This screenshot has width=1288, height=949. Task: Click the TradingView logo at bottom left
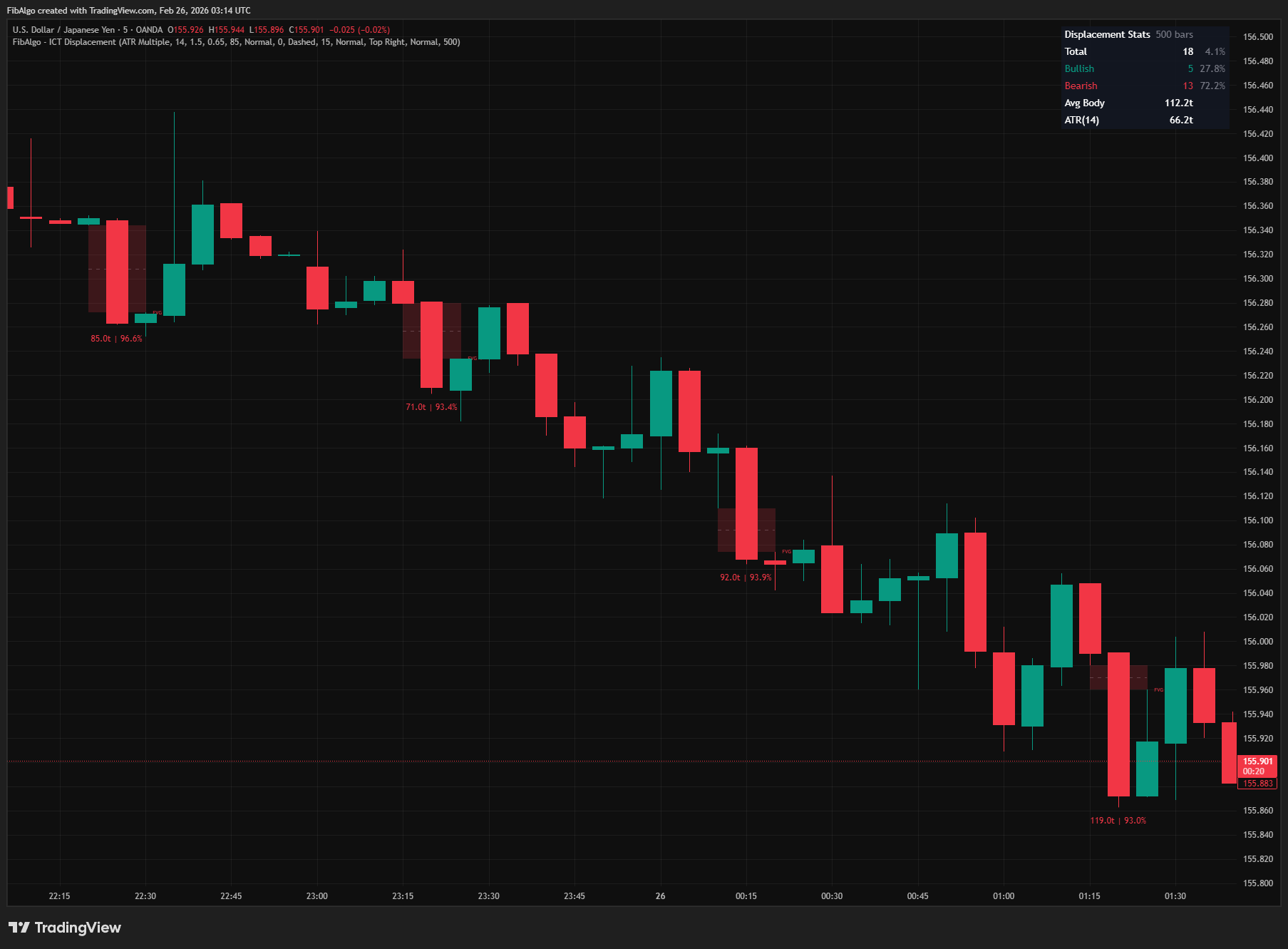coord(64,927)
